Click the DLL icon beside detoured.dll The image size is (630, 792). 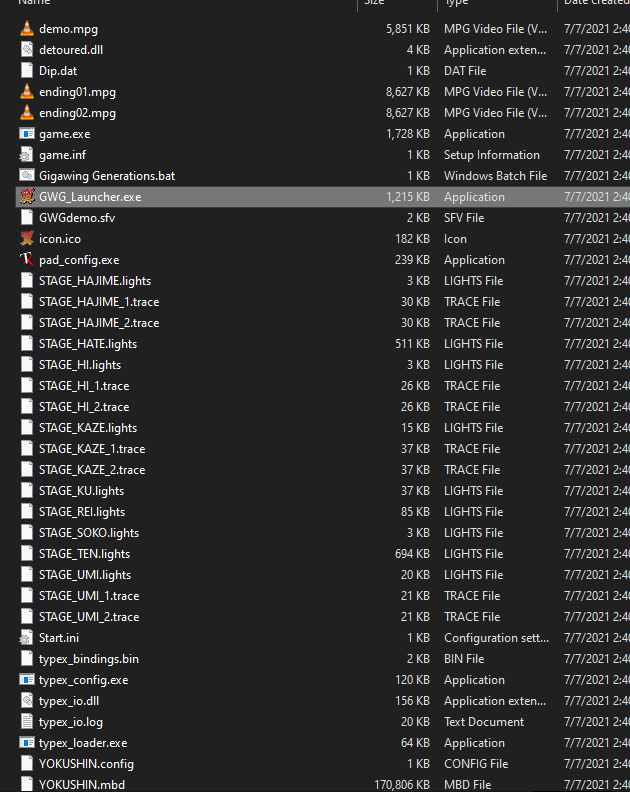(27, 50)
